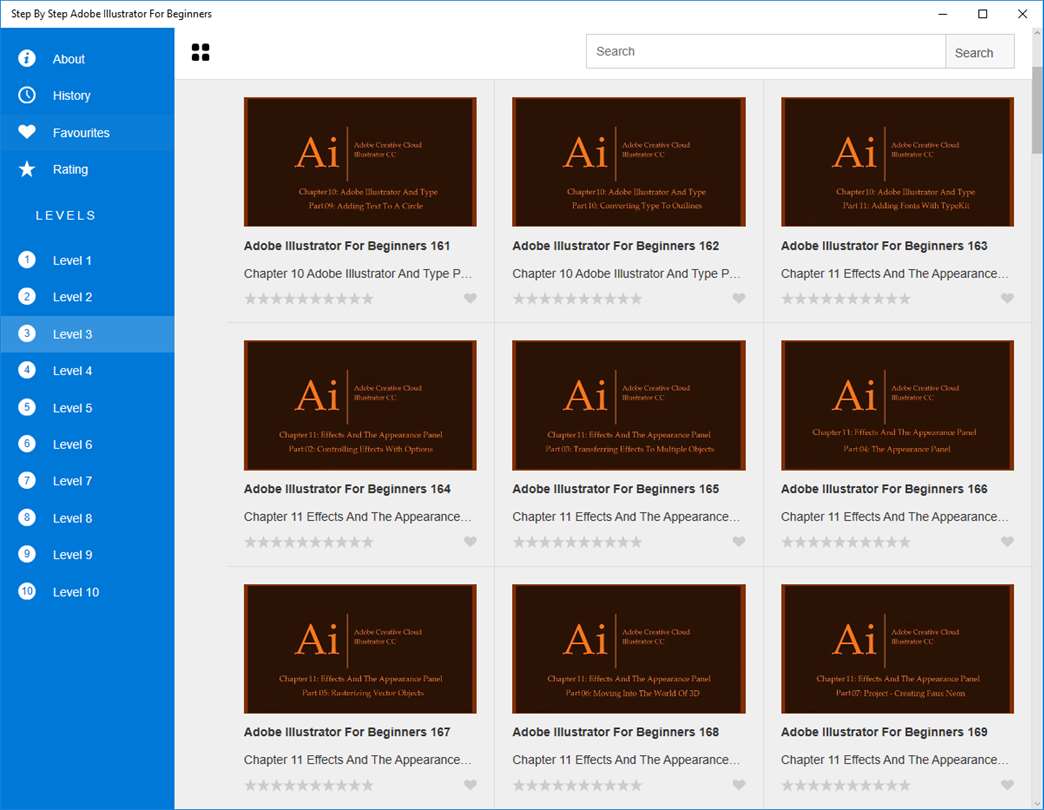Click the Rating text label
This screenshot has width=1044, height=810.
click(70, 170)
